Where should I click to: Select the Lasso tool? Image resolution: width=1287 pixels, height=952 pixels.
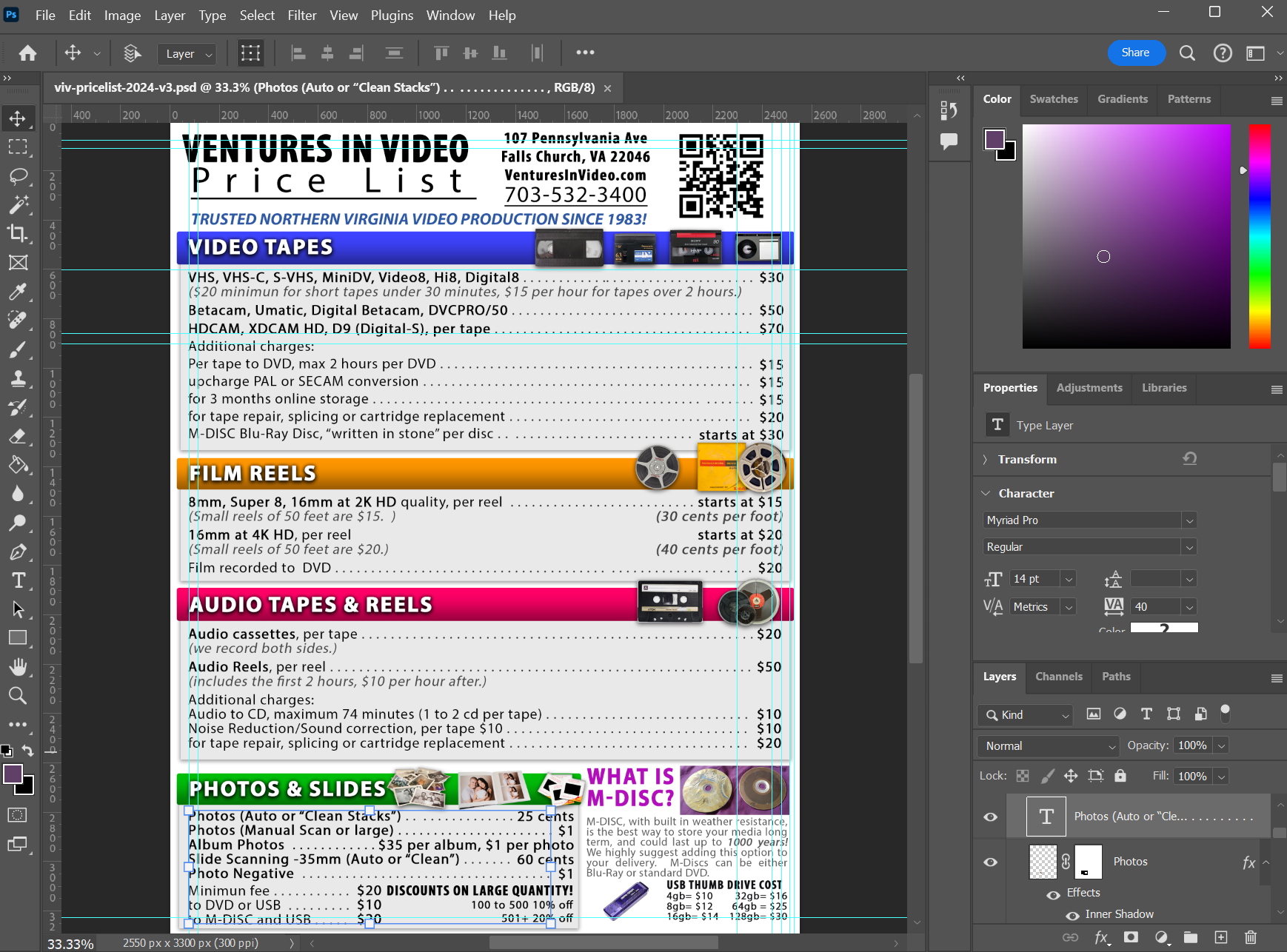tap(18, 175)
